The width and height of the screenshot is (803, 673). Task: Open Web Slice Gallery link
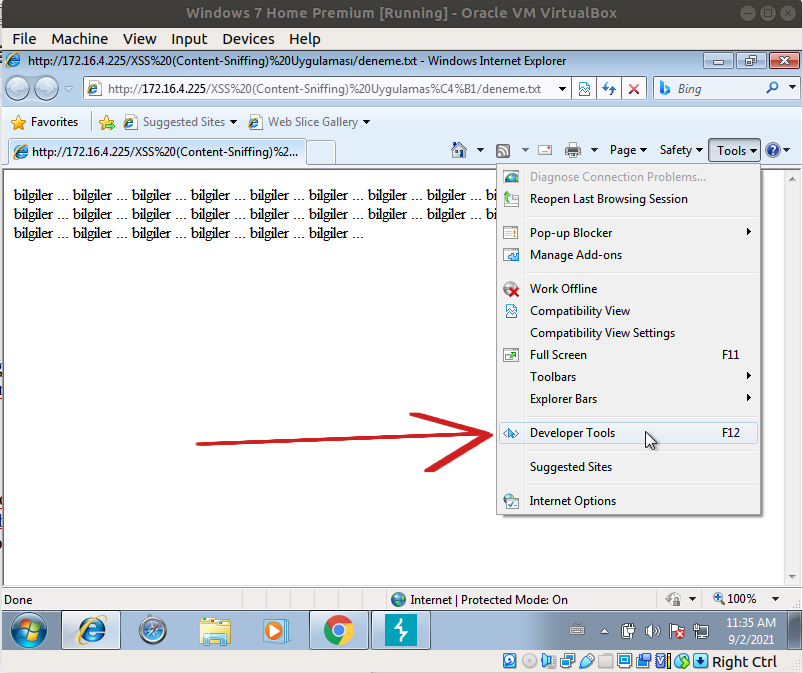[x=309, y=122]
